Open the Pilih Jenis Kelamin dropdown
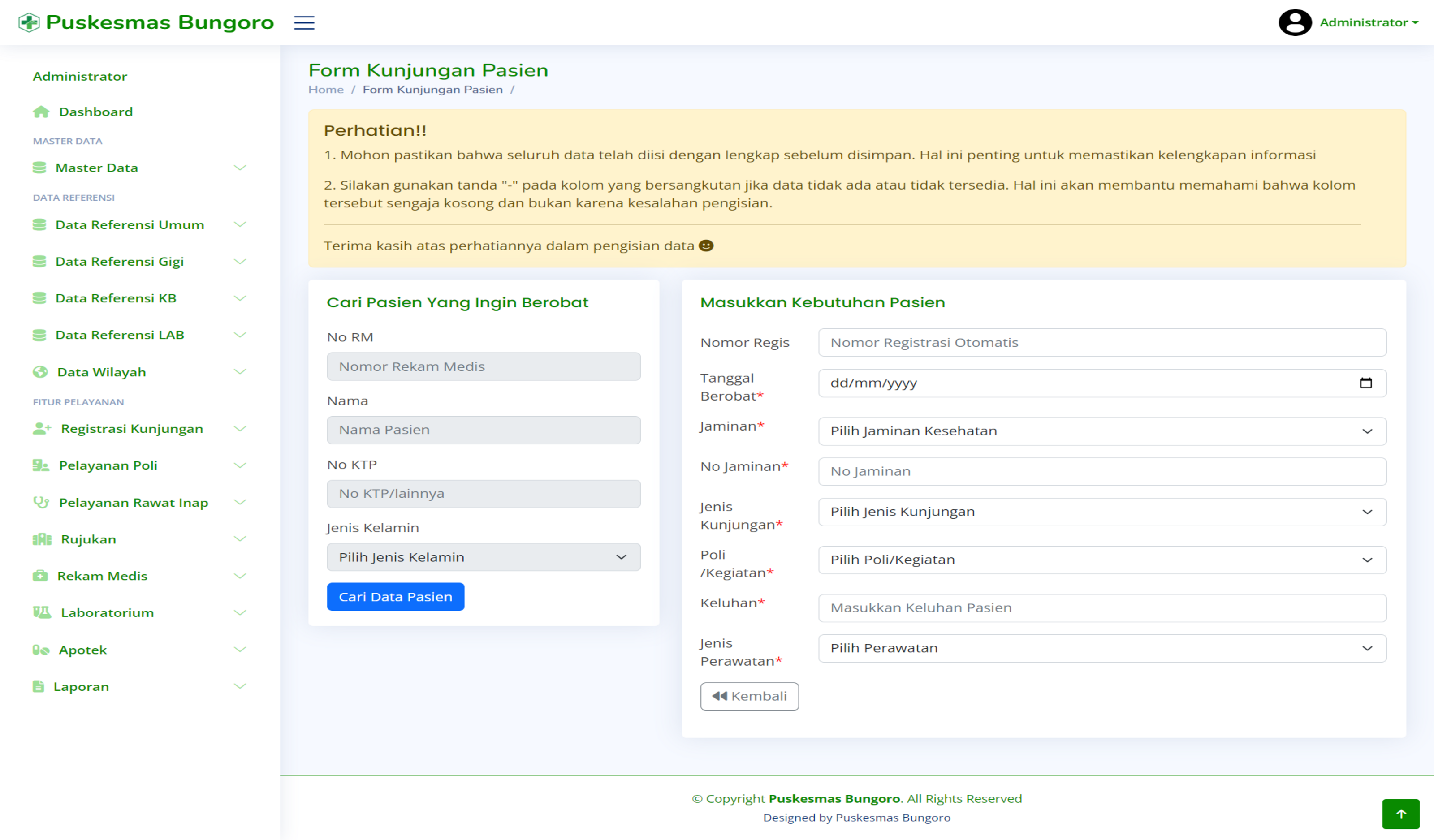The height and width of the screenshot is (840, 1434). tap(483, 557)
